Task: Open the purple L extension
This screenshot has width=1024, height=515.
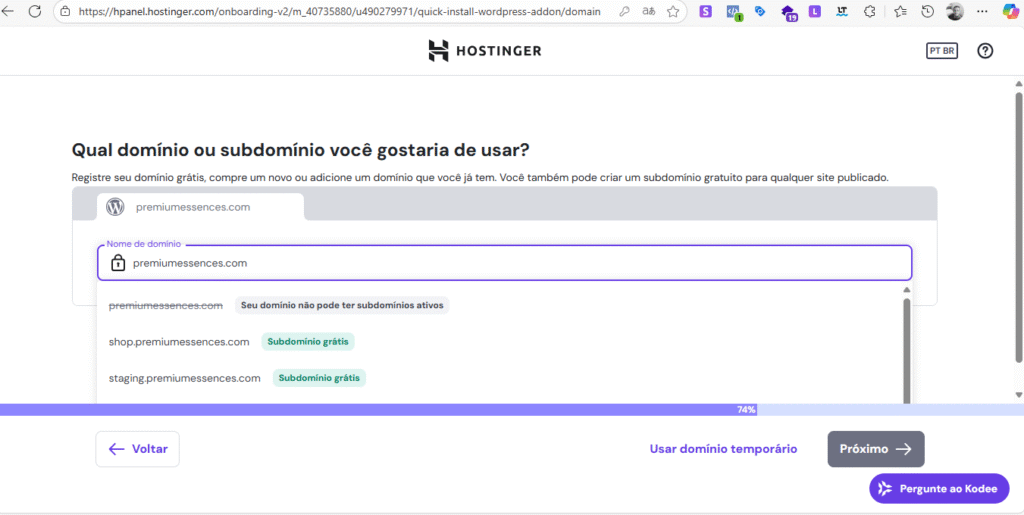Action: pos(814,11)
